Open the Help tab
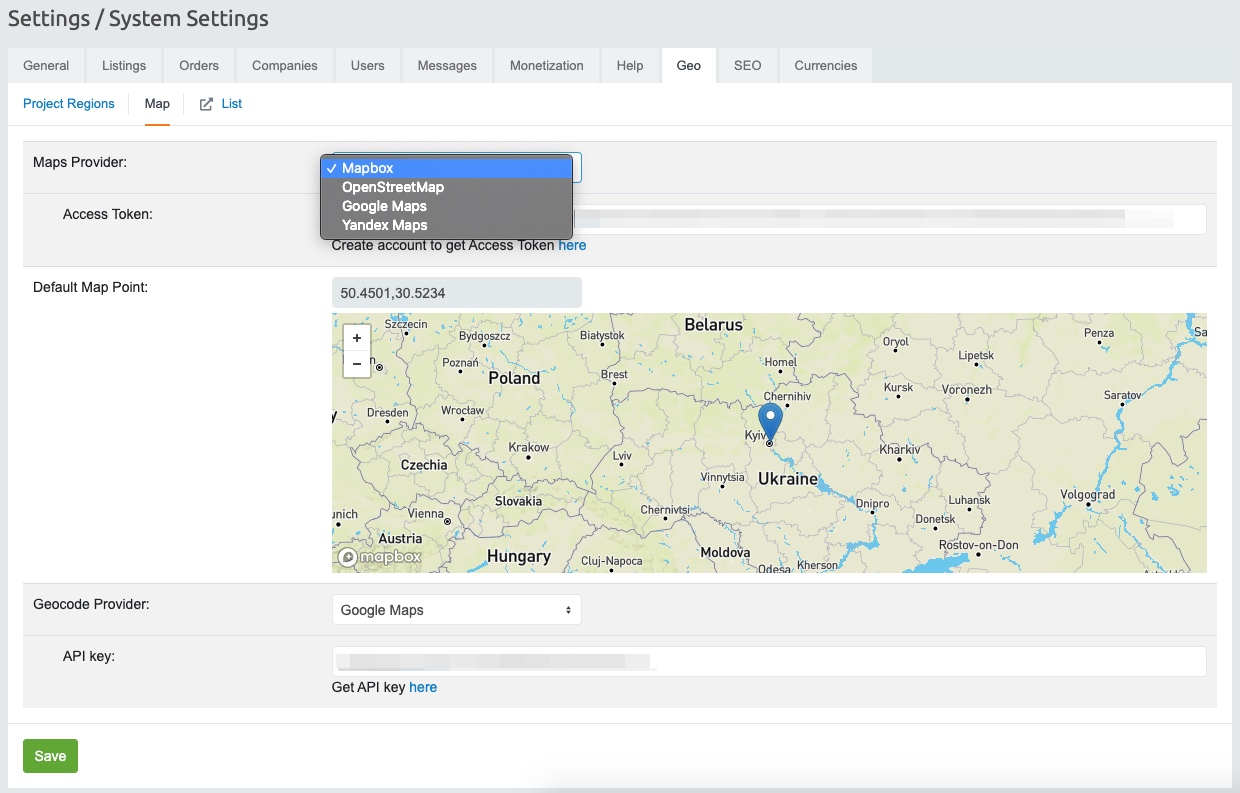Viewport: 1240px width, 793px height. (x=630, y=66)
